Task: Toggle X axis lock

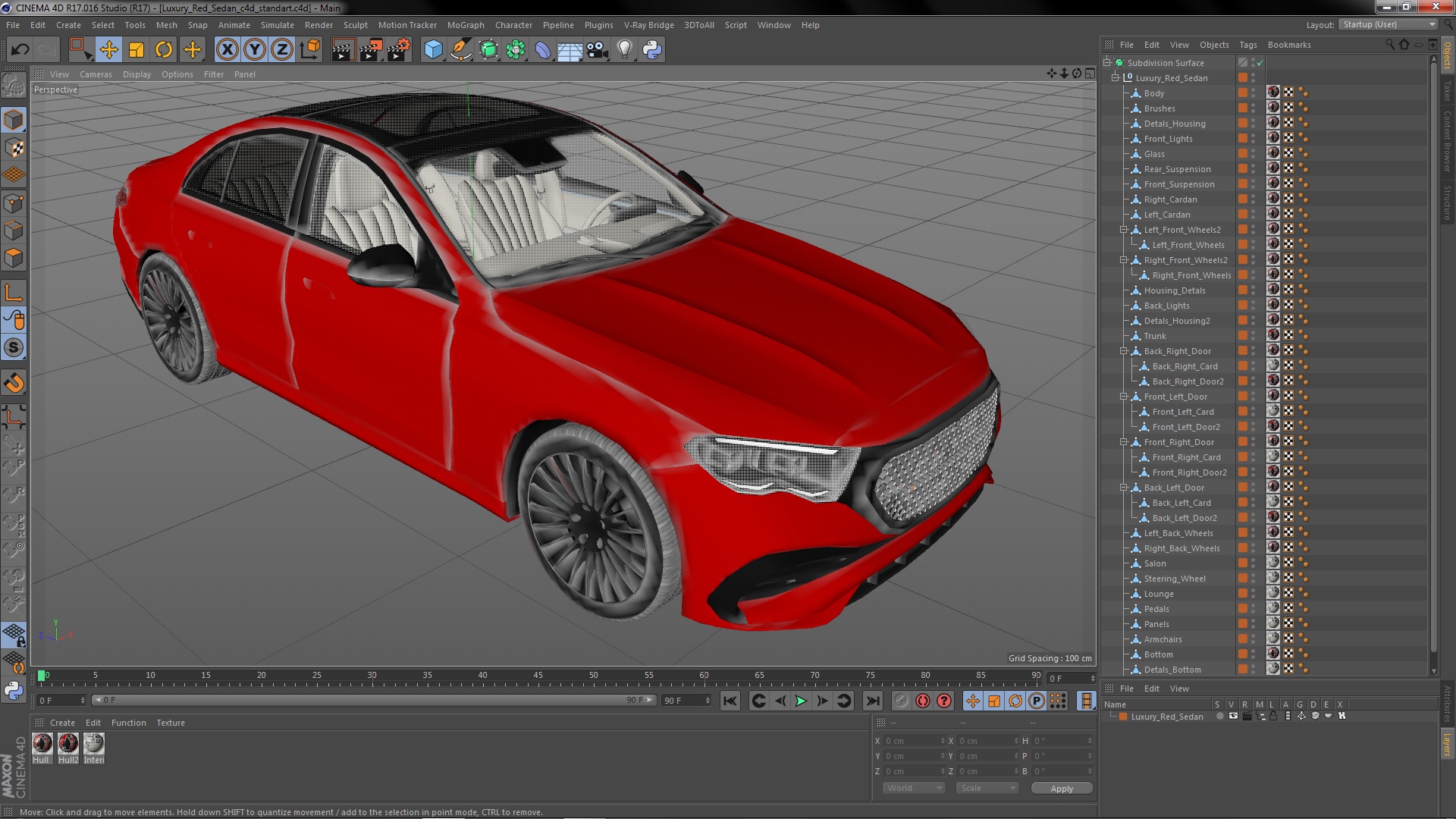Action: click(x=227, y=50)
